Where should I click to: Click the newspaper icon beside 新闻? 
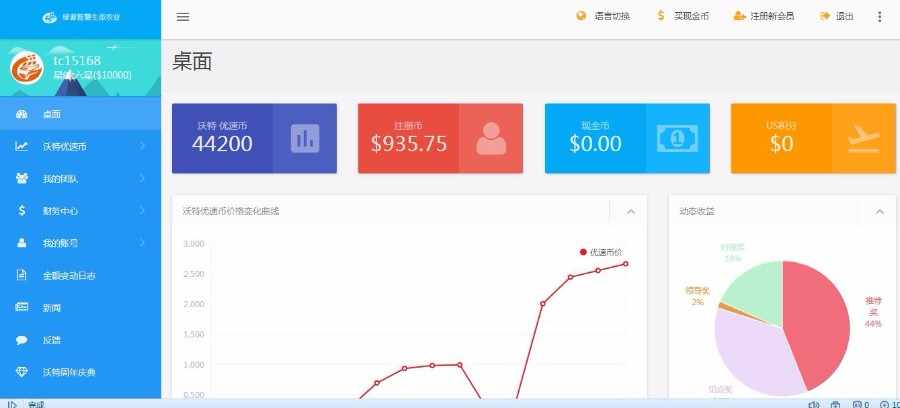click(x=22, y=307)
